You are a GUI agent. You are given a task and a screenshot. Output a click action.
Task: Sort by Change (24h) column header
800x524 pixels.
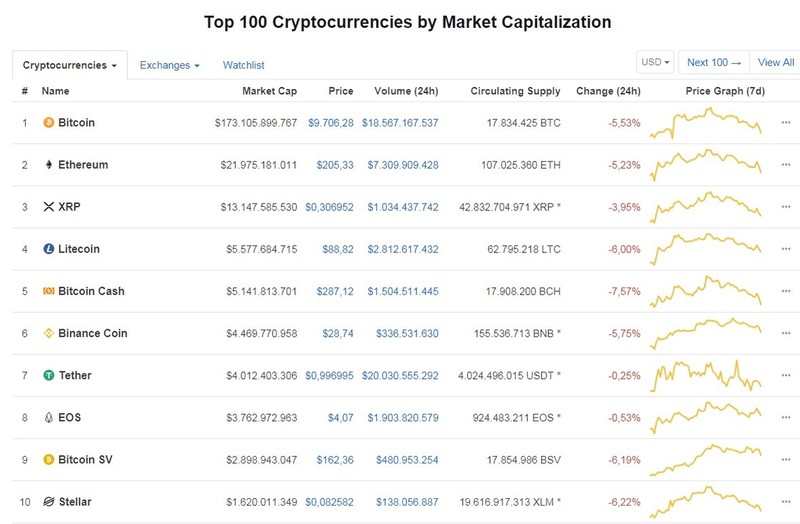click(x=608, y=91)
